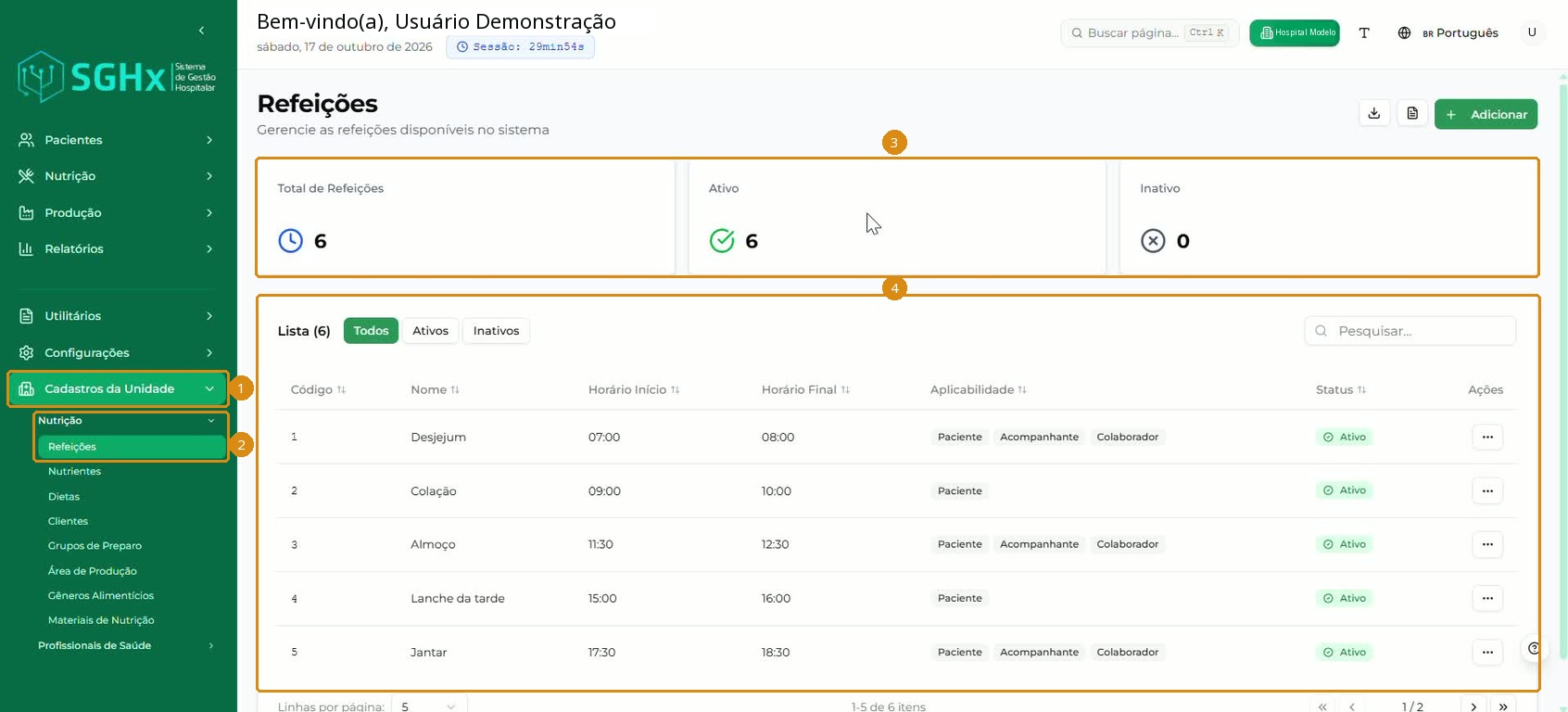
Task: Open the Português language selector
Action: point(1448,32)
